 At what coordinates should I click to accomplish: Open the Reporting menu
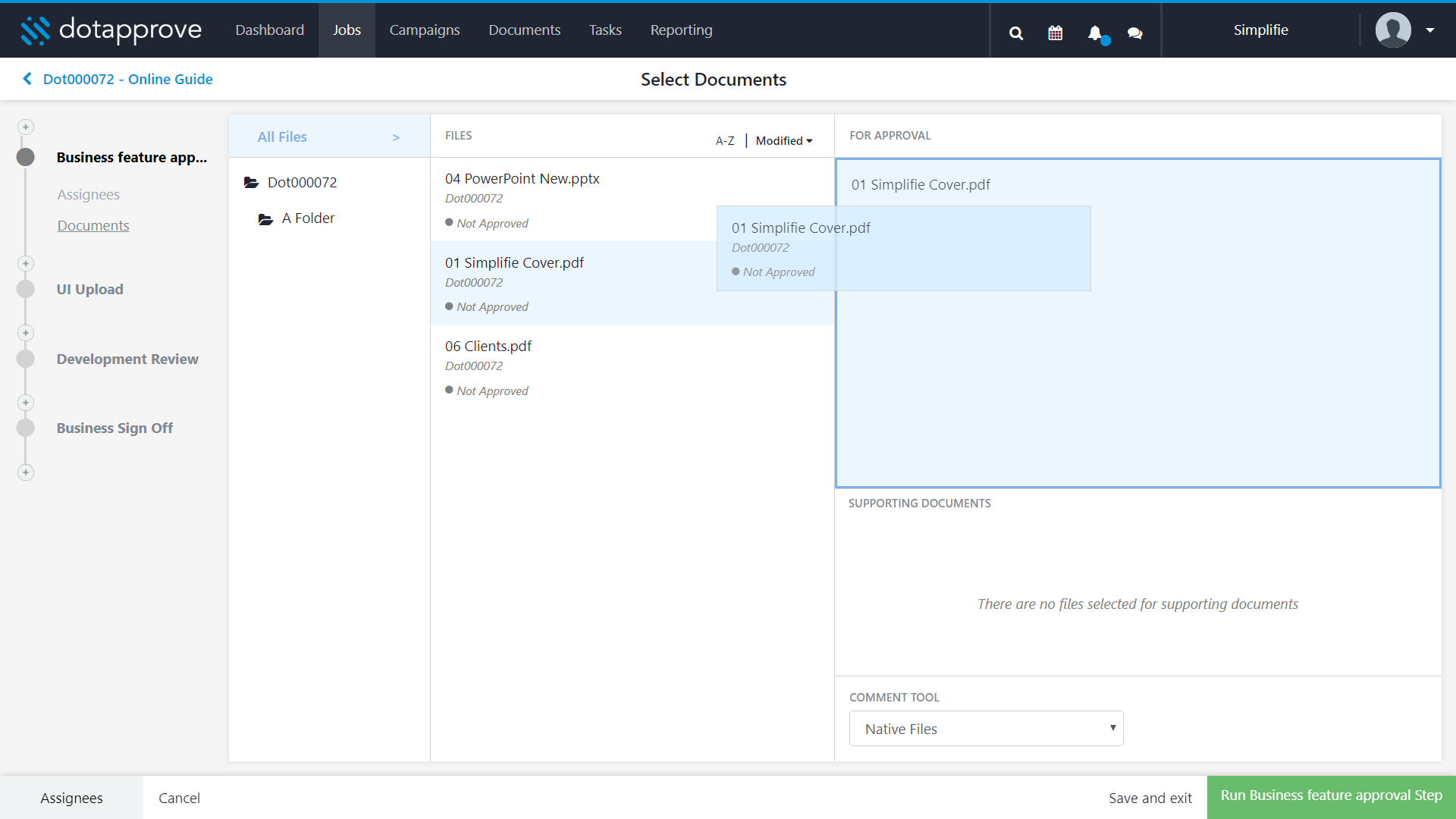click(682, 30)
